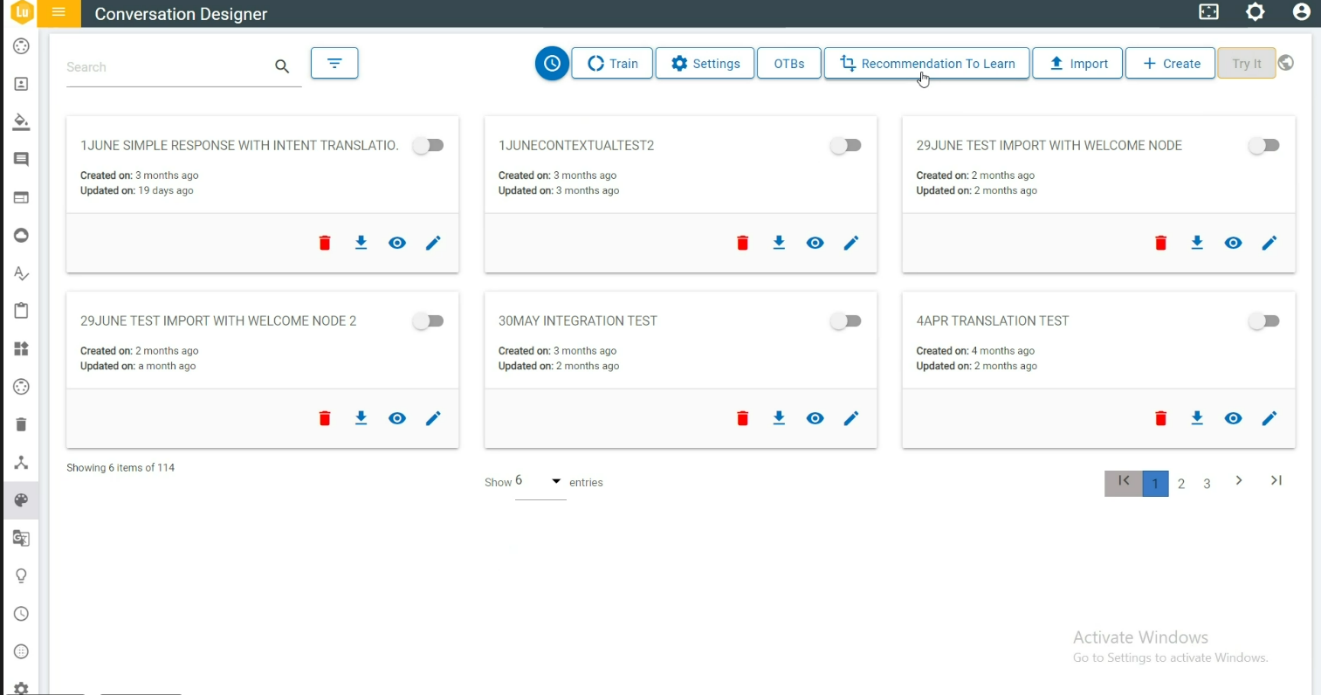View the 30MAY INTEGRATION TEST via eye icon

(x=815, y=418)
